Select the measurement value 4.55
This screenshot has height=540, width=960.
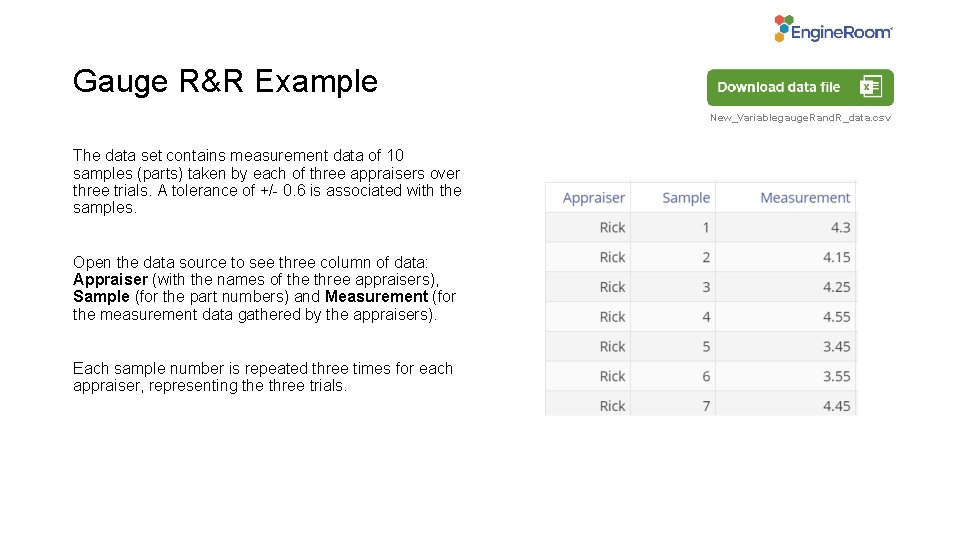click(836, 317)
